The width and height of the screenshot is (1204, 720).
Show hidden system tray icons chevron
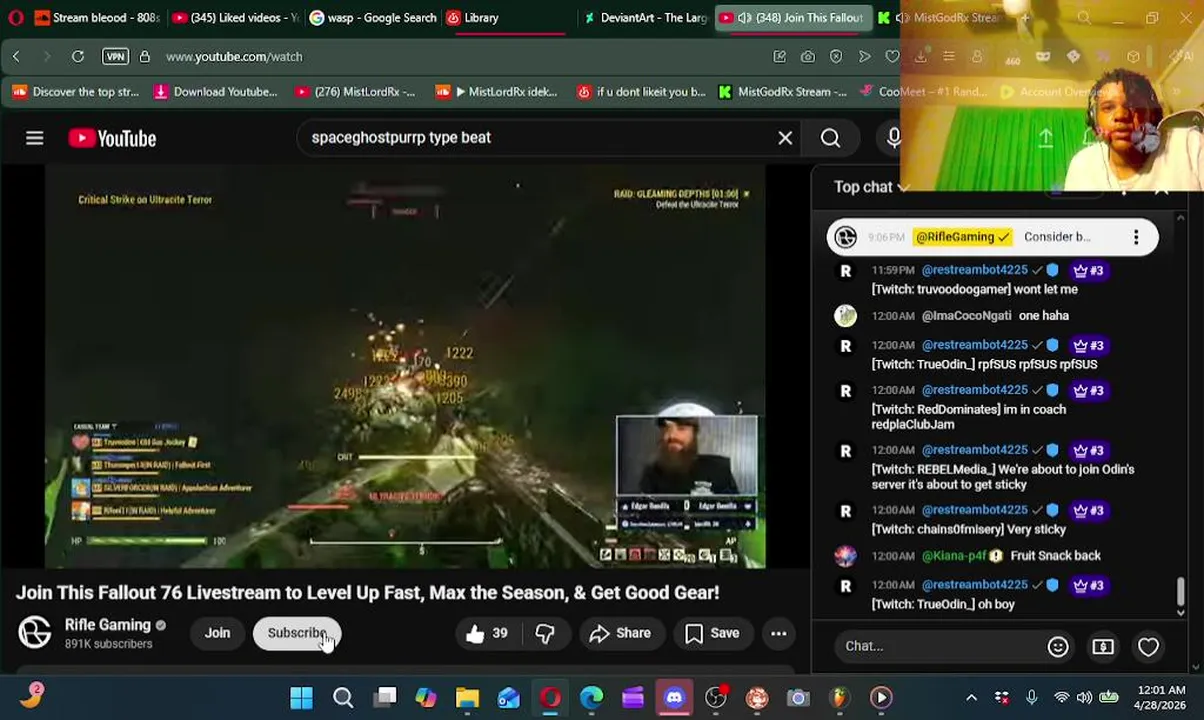971,698
